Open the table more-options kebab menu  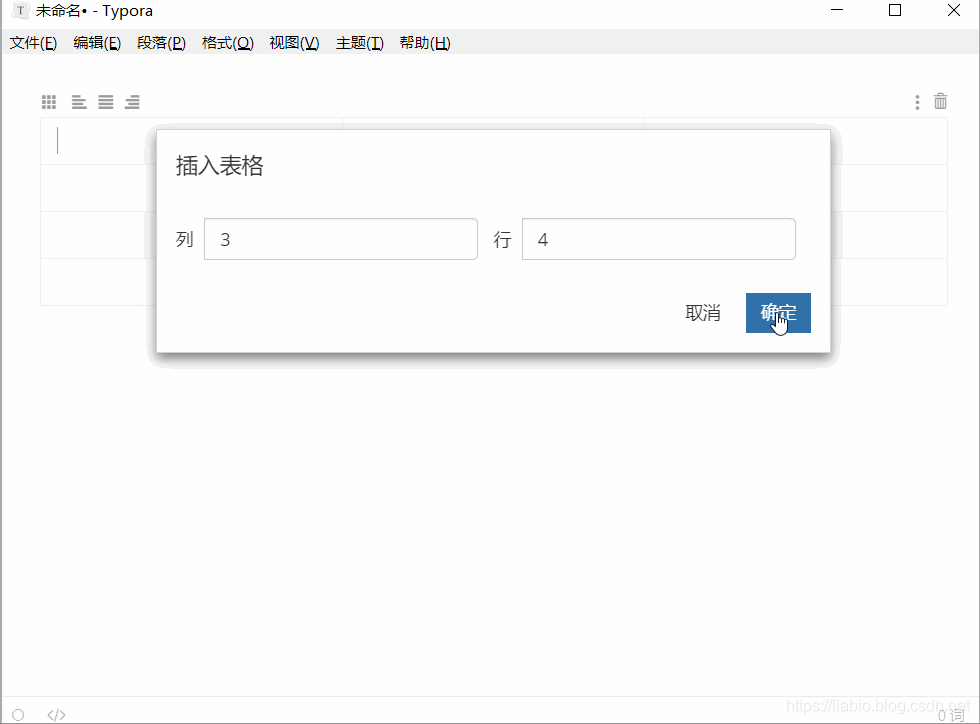(x=915, y=101)
